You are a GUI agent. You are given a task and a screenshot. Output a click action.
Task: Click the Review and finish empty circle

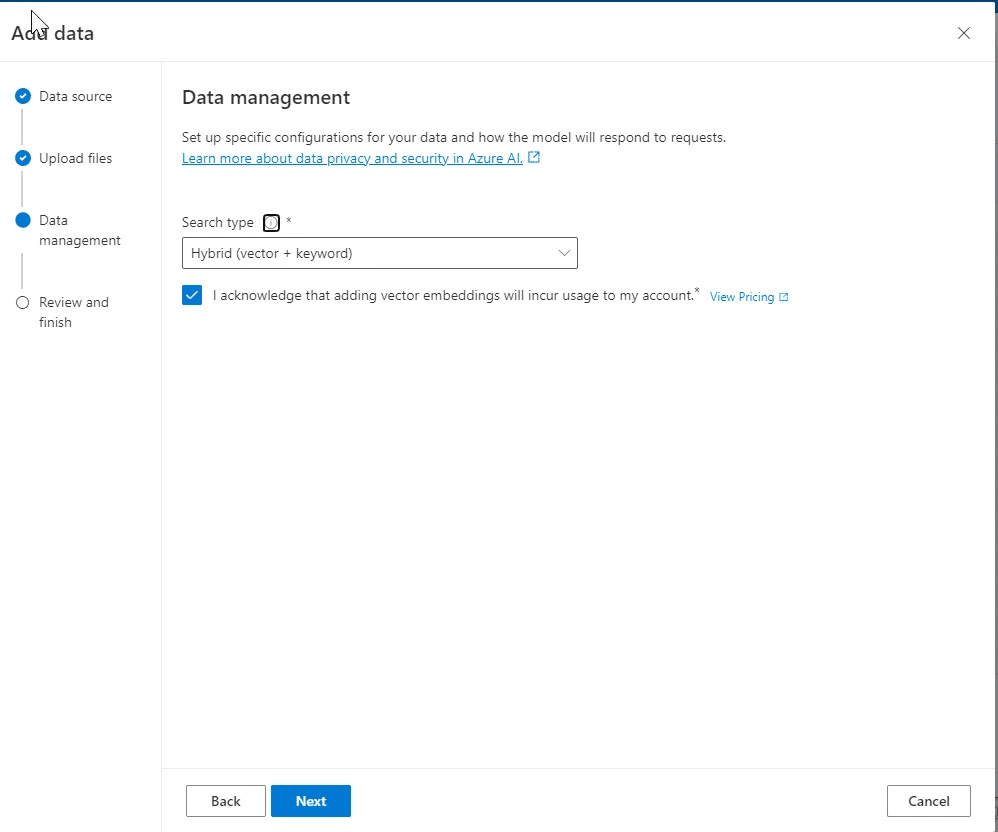pos(23,303)
